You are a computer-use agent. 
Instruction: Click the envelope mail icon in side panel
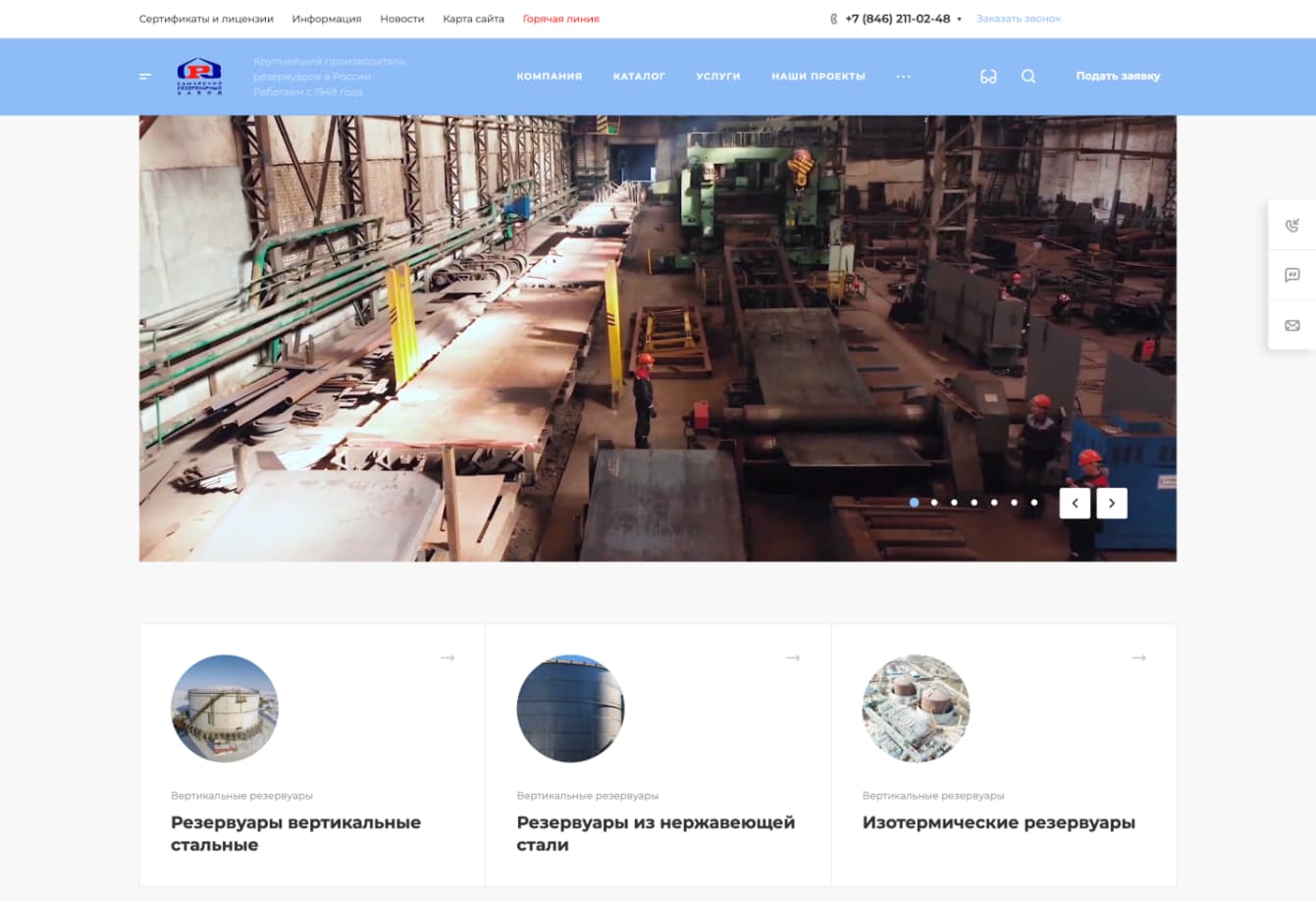coord(1291,326)
